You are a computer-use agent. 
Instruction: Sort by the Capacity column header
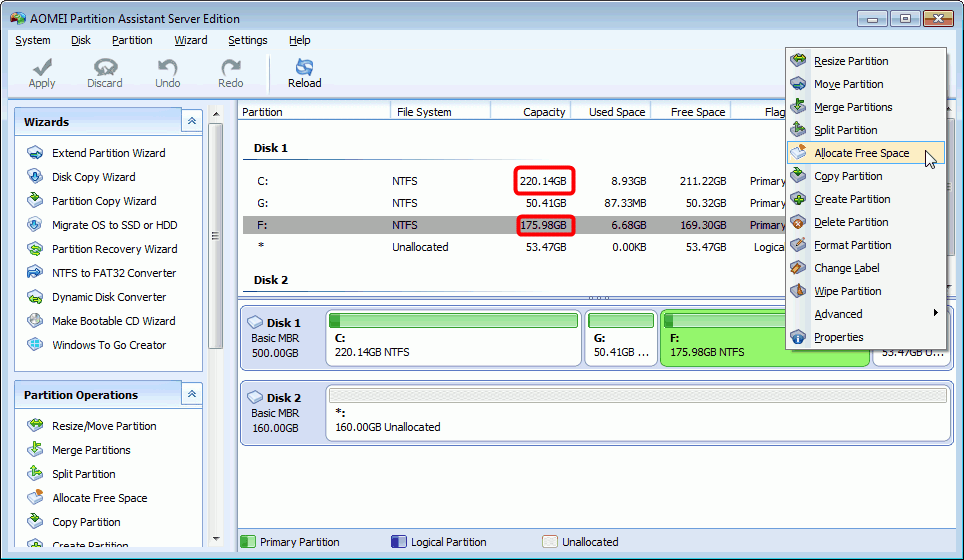(531, 112)
